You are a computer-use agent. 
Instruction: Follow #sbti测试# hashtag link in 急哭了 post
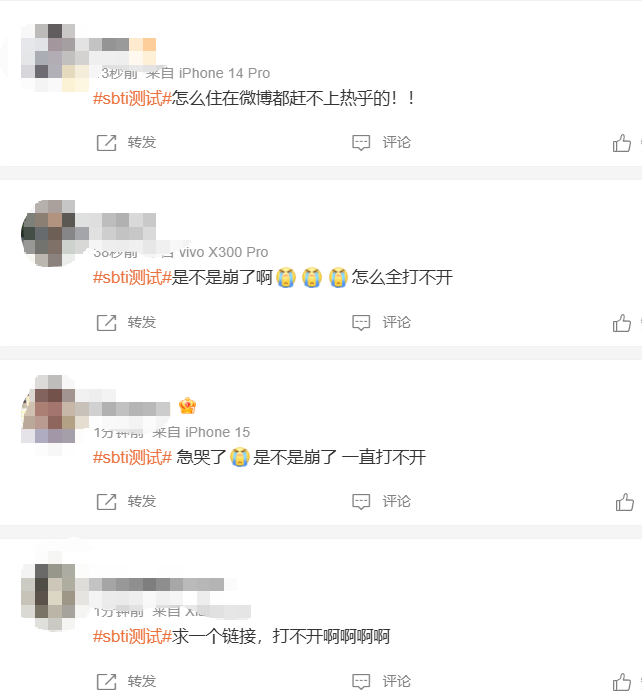(x=132, y=457)
